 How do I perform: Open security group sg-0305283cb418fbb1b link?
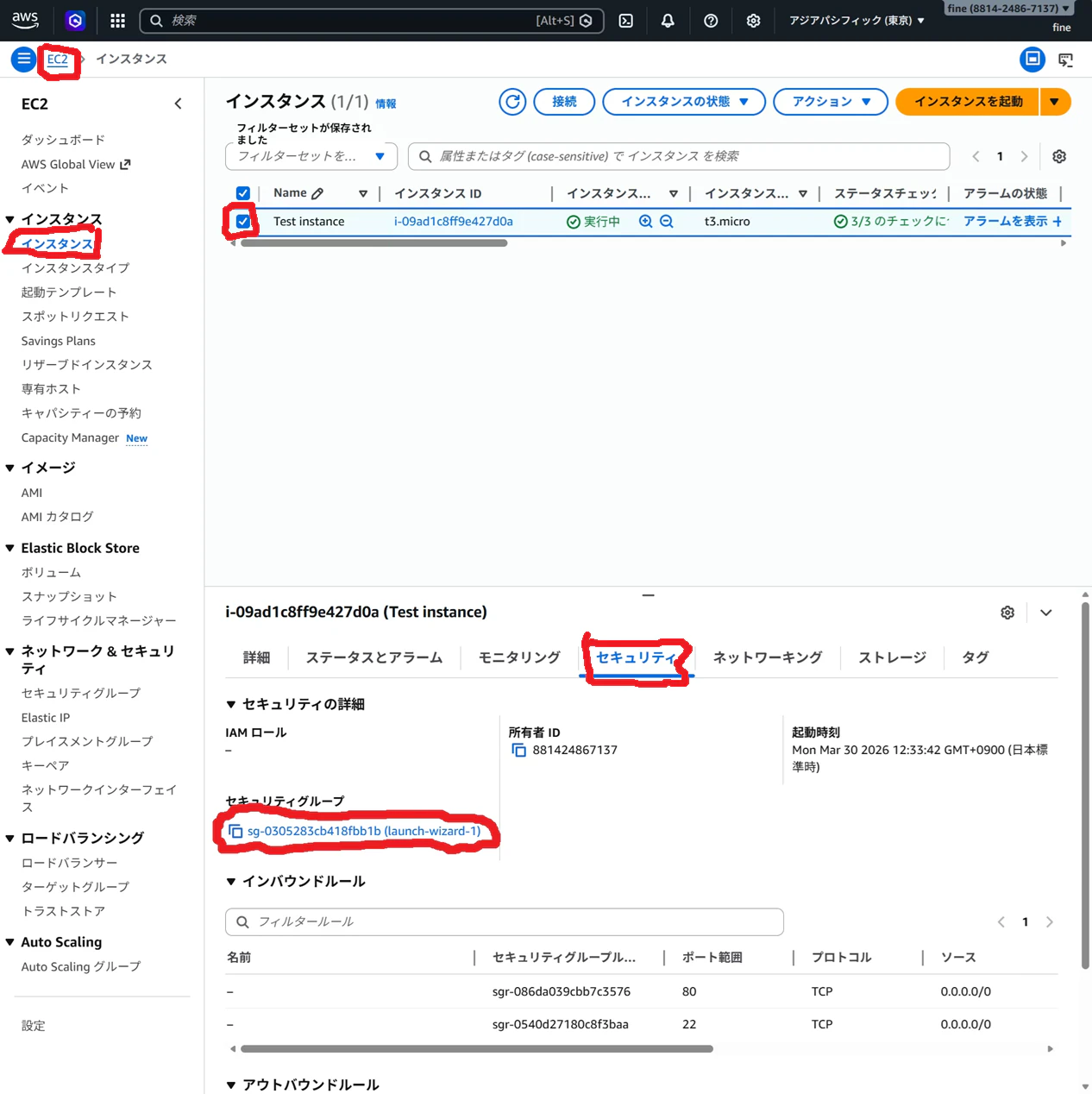[x=364, y=832]
